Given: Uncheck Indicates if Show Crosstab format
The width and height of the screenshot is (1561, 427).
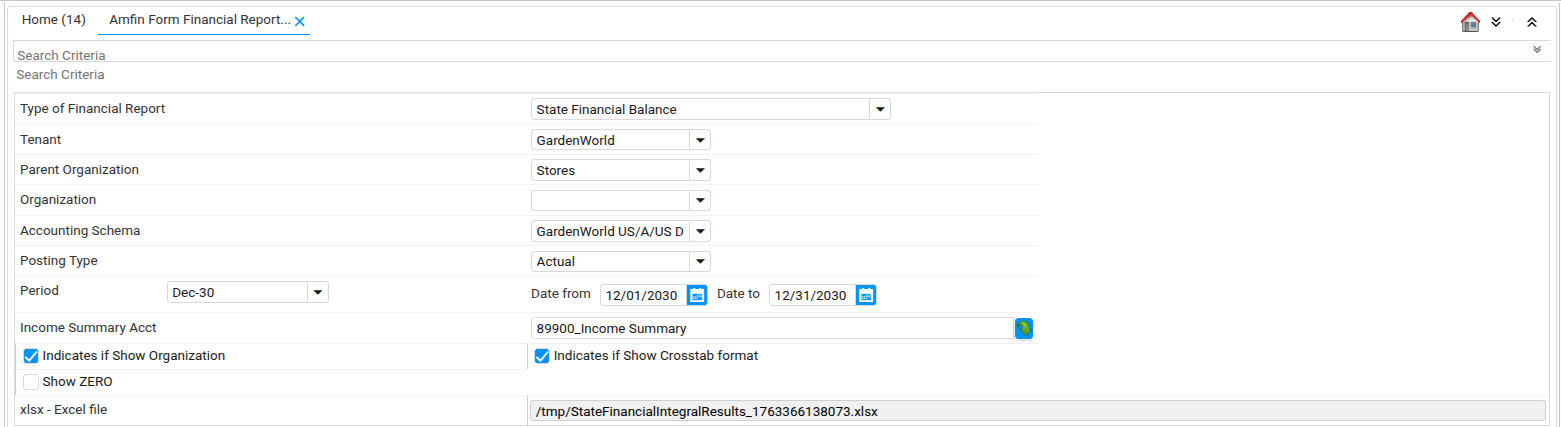Looking at the screenshot, I should coord(542,356).
